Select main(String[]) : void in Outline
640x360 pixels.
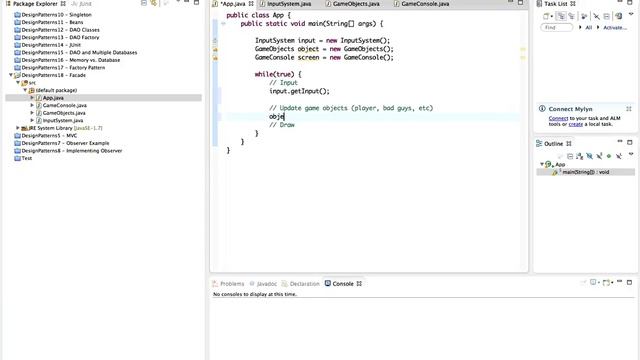[x=586, y=172]
